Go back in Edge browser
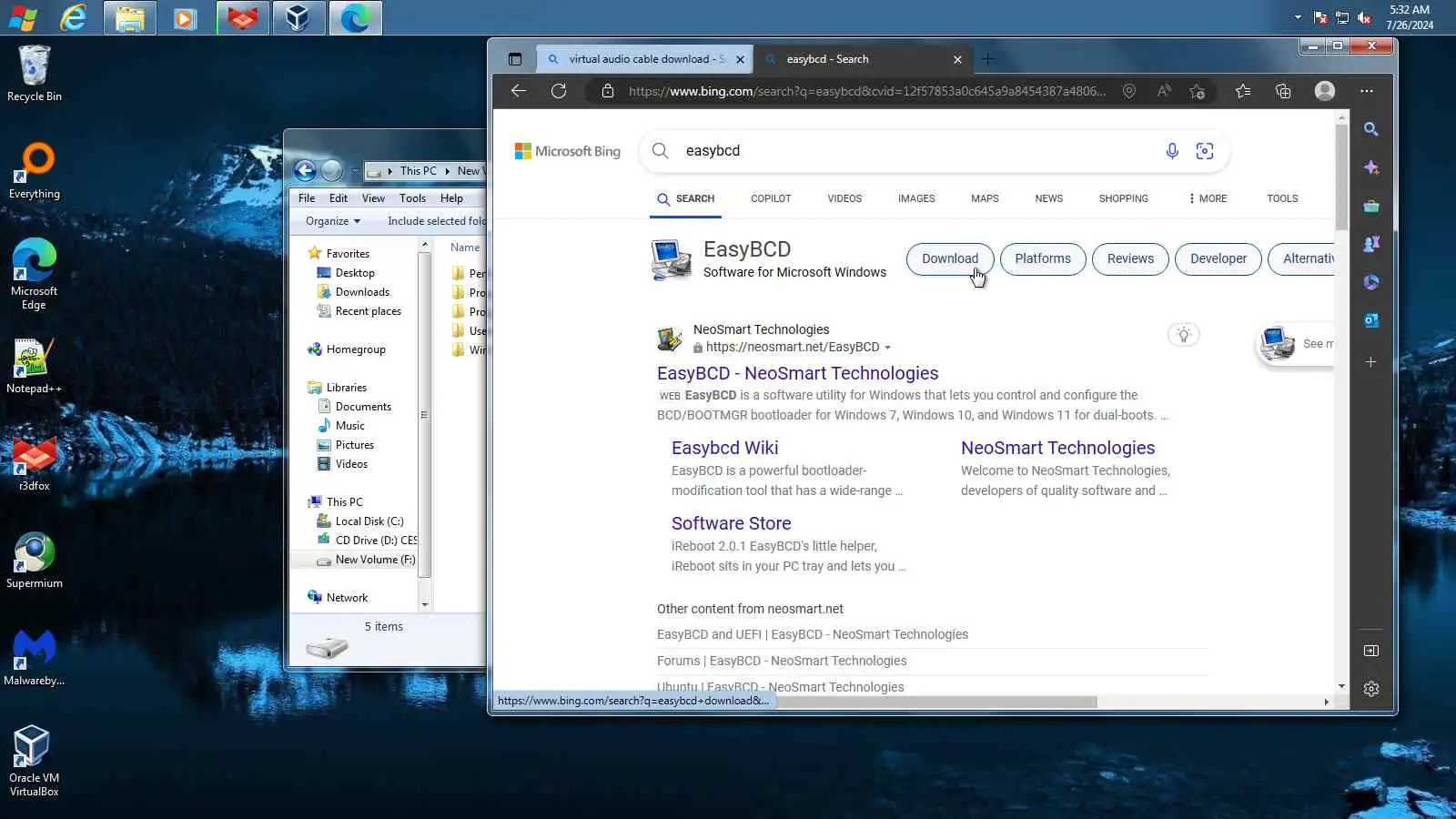The height and width of the screenshot is (819, 1456). coord(519,91)
